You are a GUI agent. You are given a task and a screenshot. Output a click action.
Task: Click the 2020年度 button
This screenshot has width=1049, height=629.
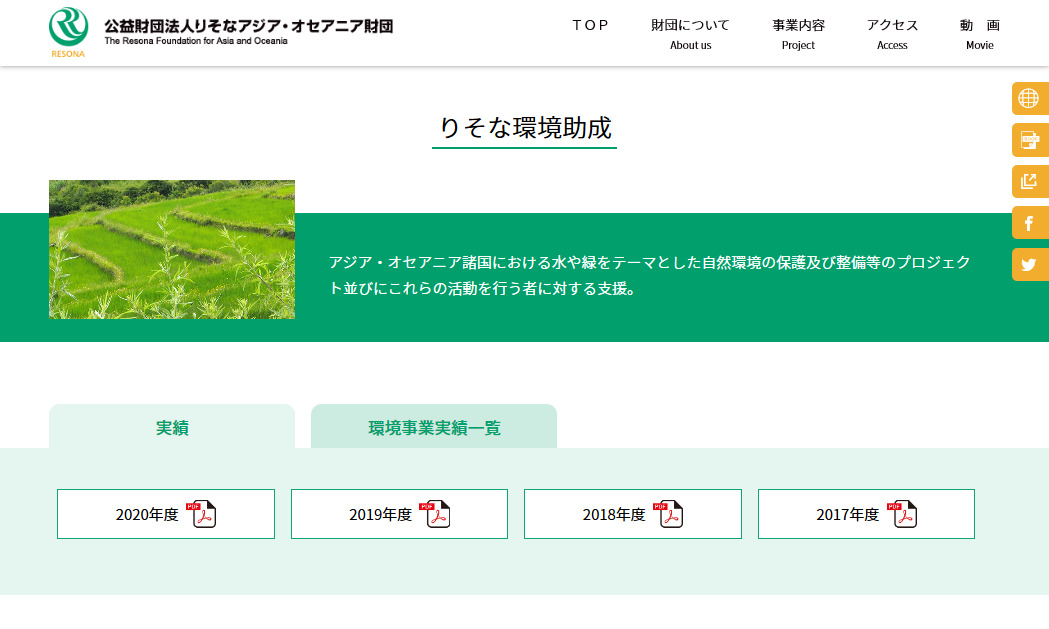coord(165,513)
